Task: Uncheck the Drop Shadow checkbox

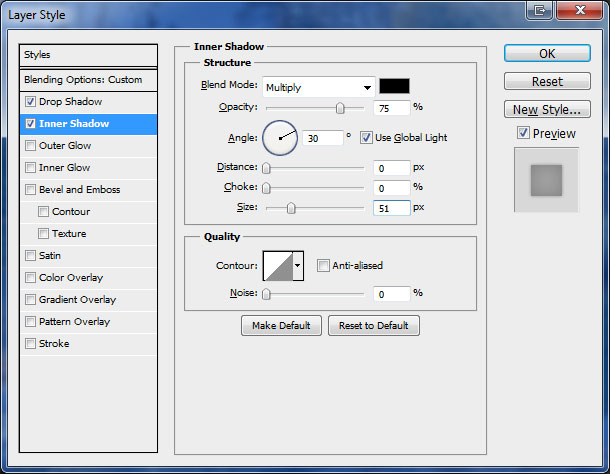Action: [x=31, y=102]
